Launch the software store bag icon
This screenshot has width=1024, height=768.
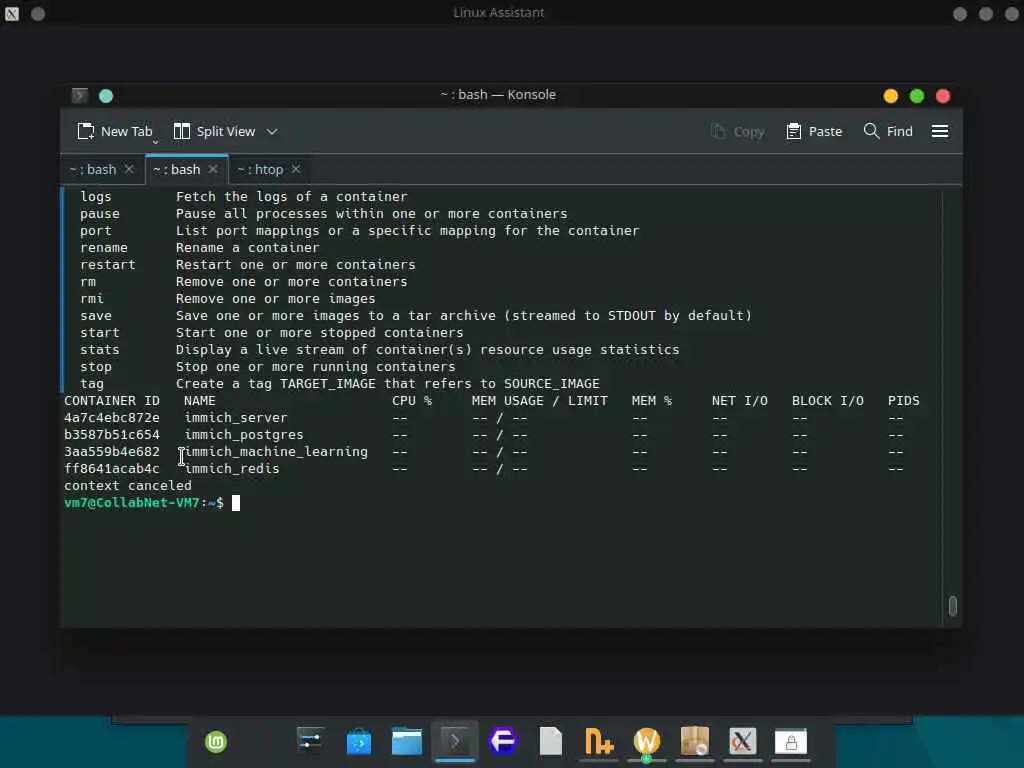pos(359,741)
